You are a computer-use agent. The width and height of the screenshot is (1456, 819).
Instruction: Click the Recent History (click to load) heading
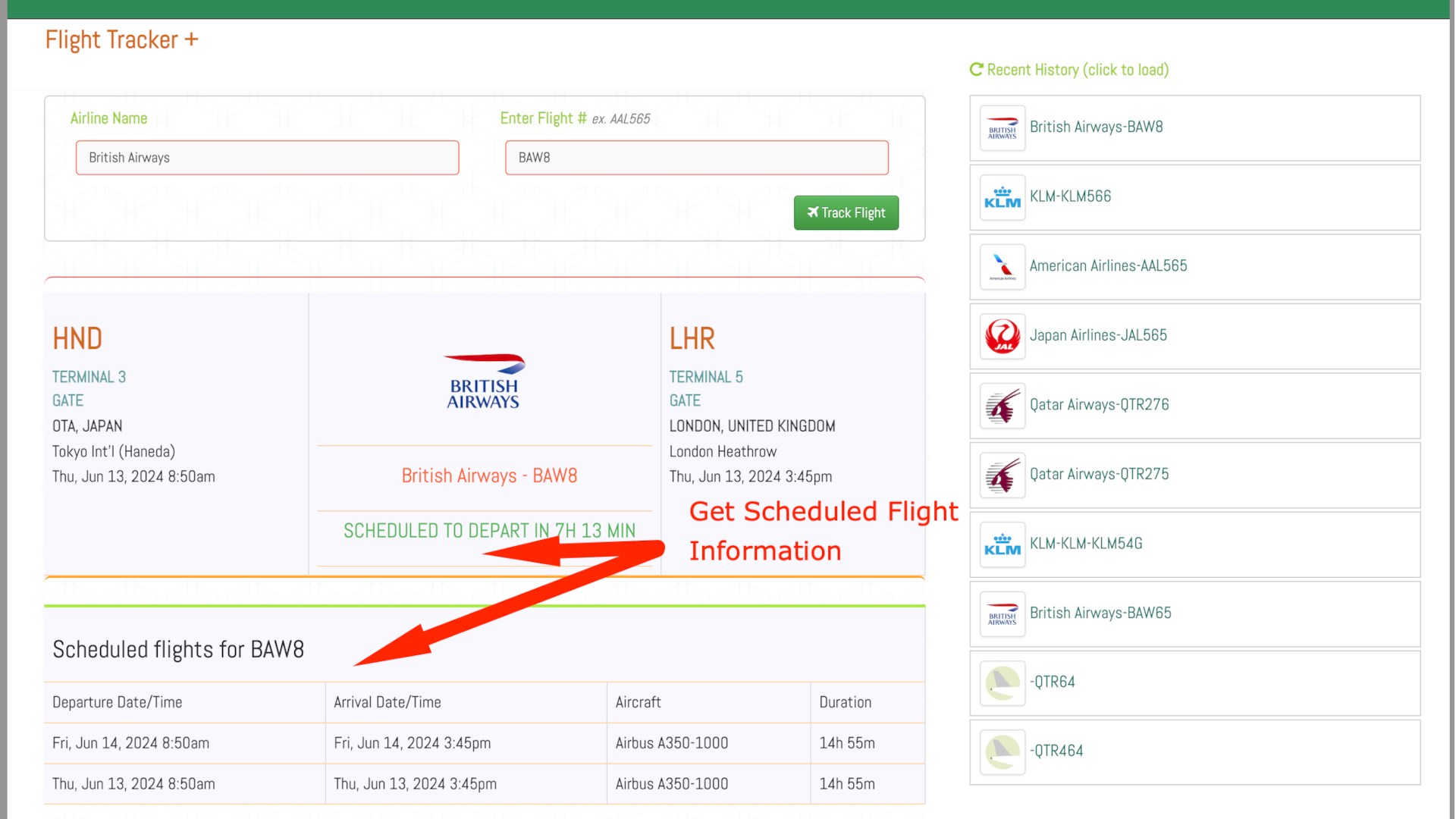click(x=1078, y=70)
